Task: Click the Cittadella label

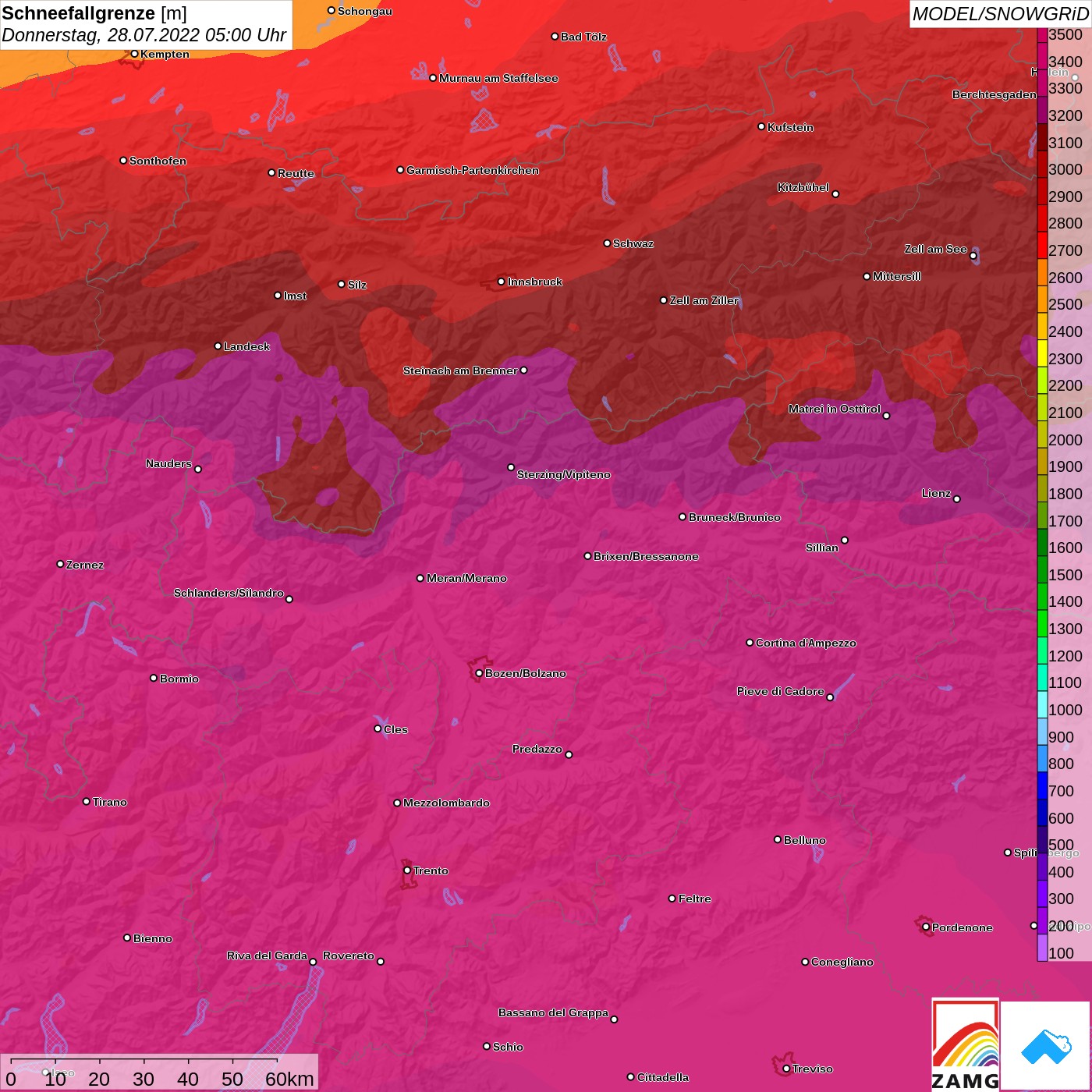Action: click(x=662, y=1077)
